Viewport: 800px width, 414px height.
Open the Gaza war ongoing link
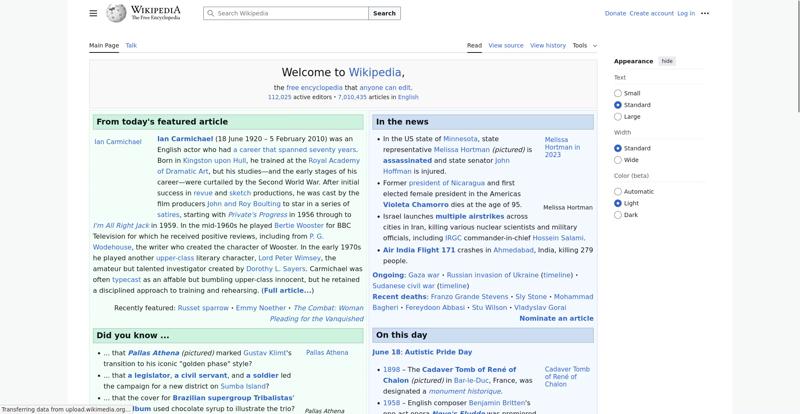click(423, 275)
